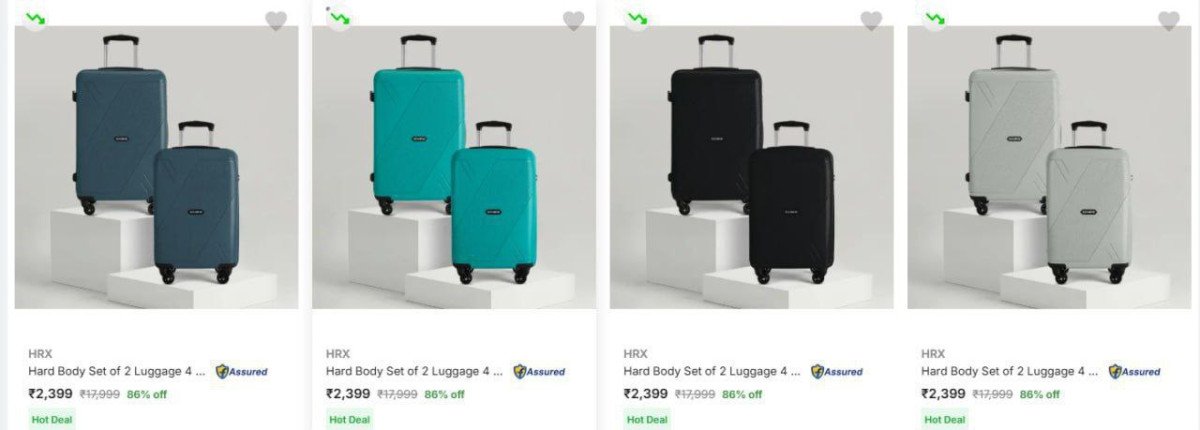View the light grey luggage set image
The width and height of the screenshot is (1200, 430).
pyautogui.click(x=1049, y=170)
